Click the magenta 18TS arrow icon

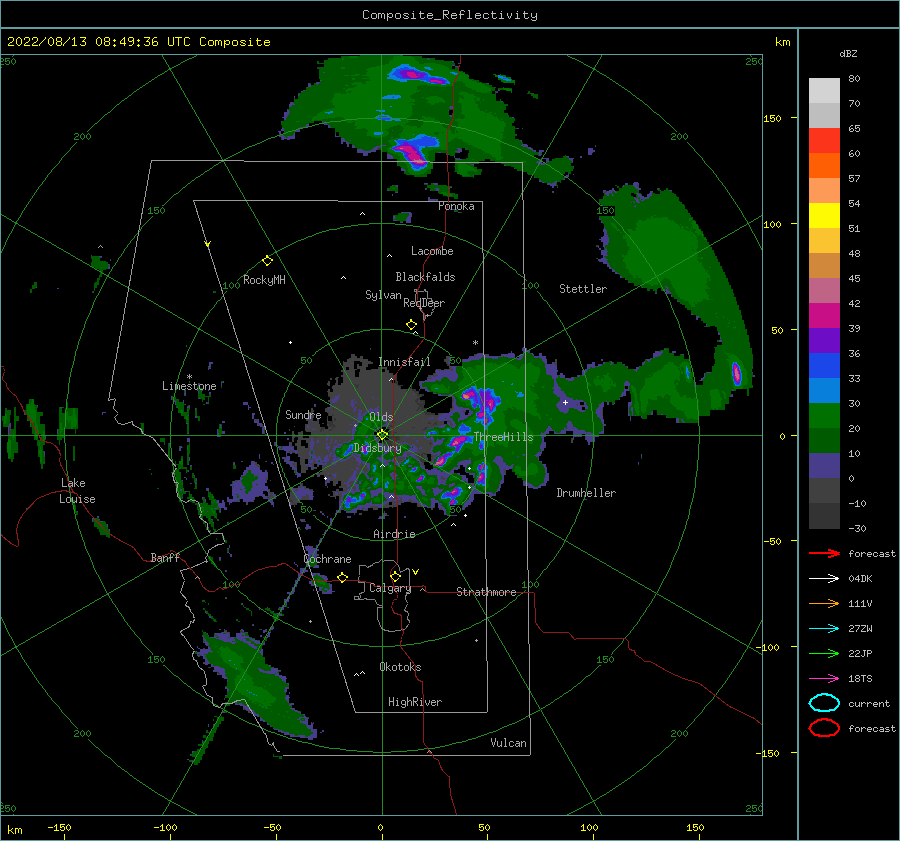tap(824, 679)
